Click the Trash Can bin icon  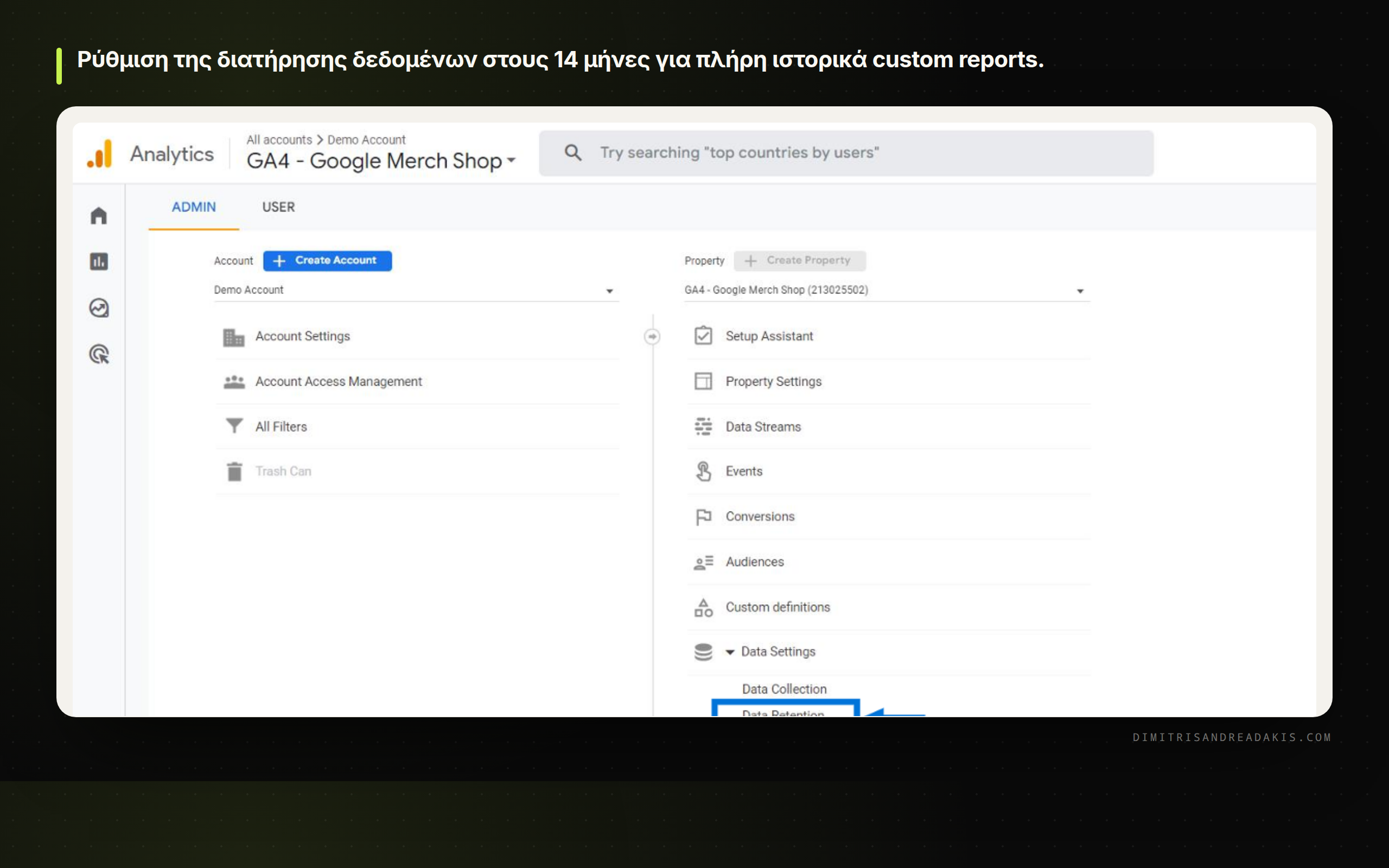tap(234, 471)
